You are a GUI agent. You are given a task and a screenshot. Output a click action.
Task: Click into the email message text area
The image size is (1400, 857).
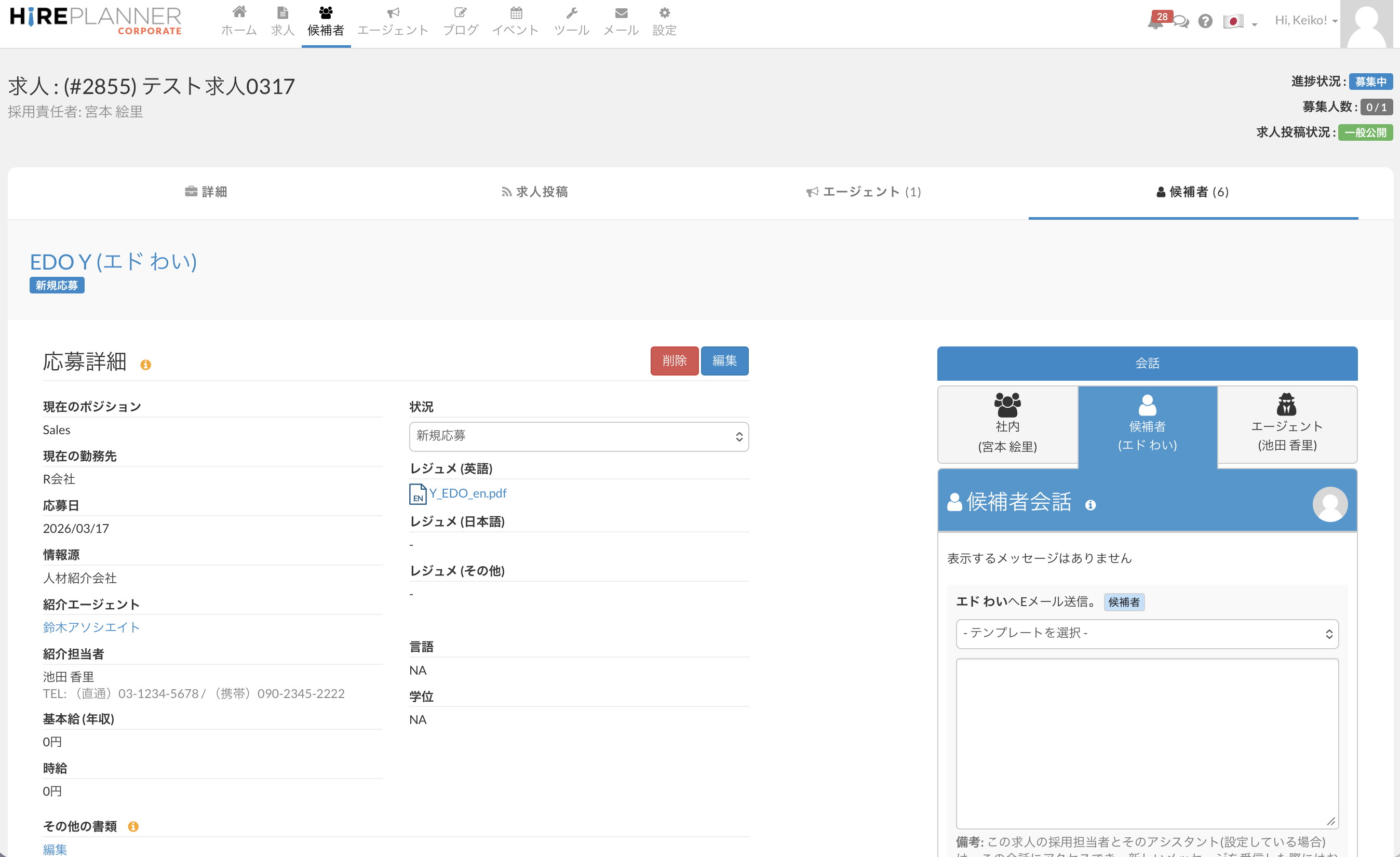pyautogui.click(x=1147, y=743)
